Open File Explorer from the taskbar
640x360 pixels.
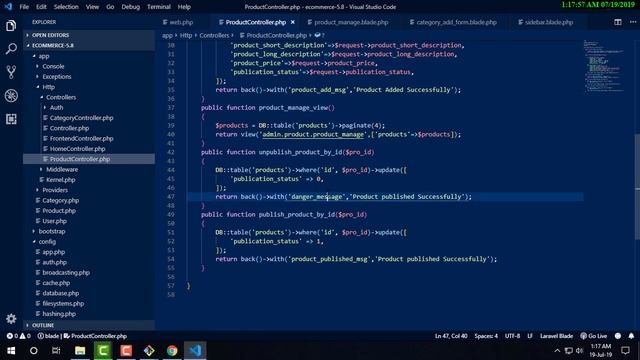[80, 351]
